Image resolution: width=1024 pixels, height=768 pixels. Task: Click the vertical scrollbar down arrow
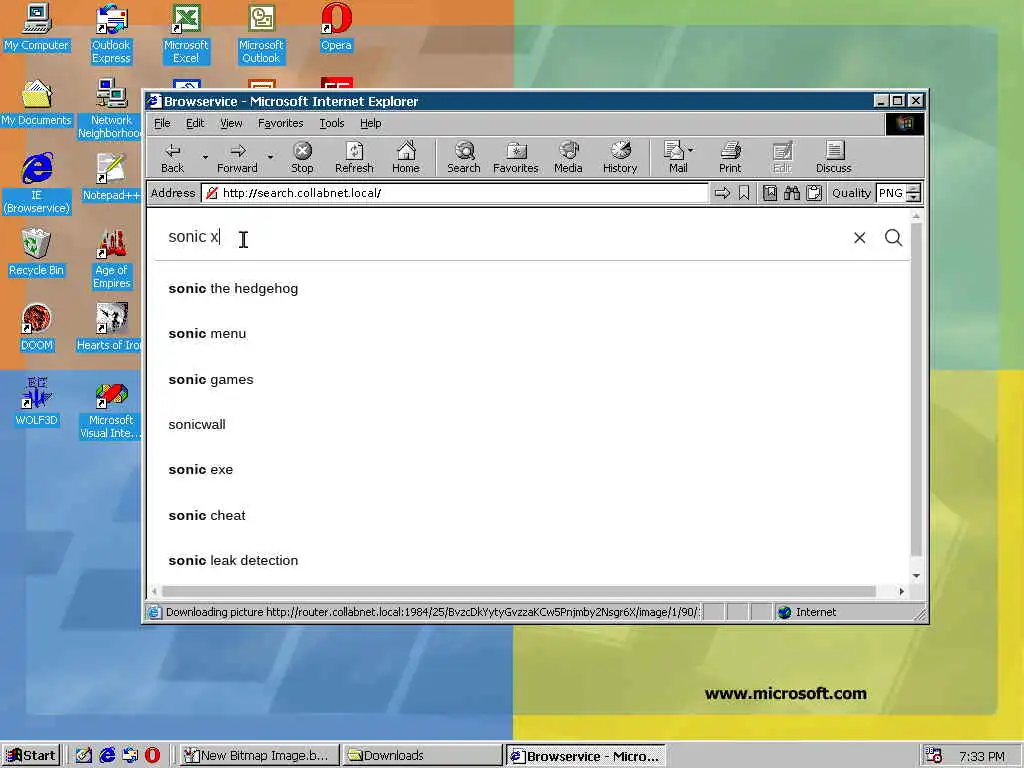coord(916,575)
